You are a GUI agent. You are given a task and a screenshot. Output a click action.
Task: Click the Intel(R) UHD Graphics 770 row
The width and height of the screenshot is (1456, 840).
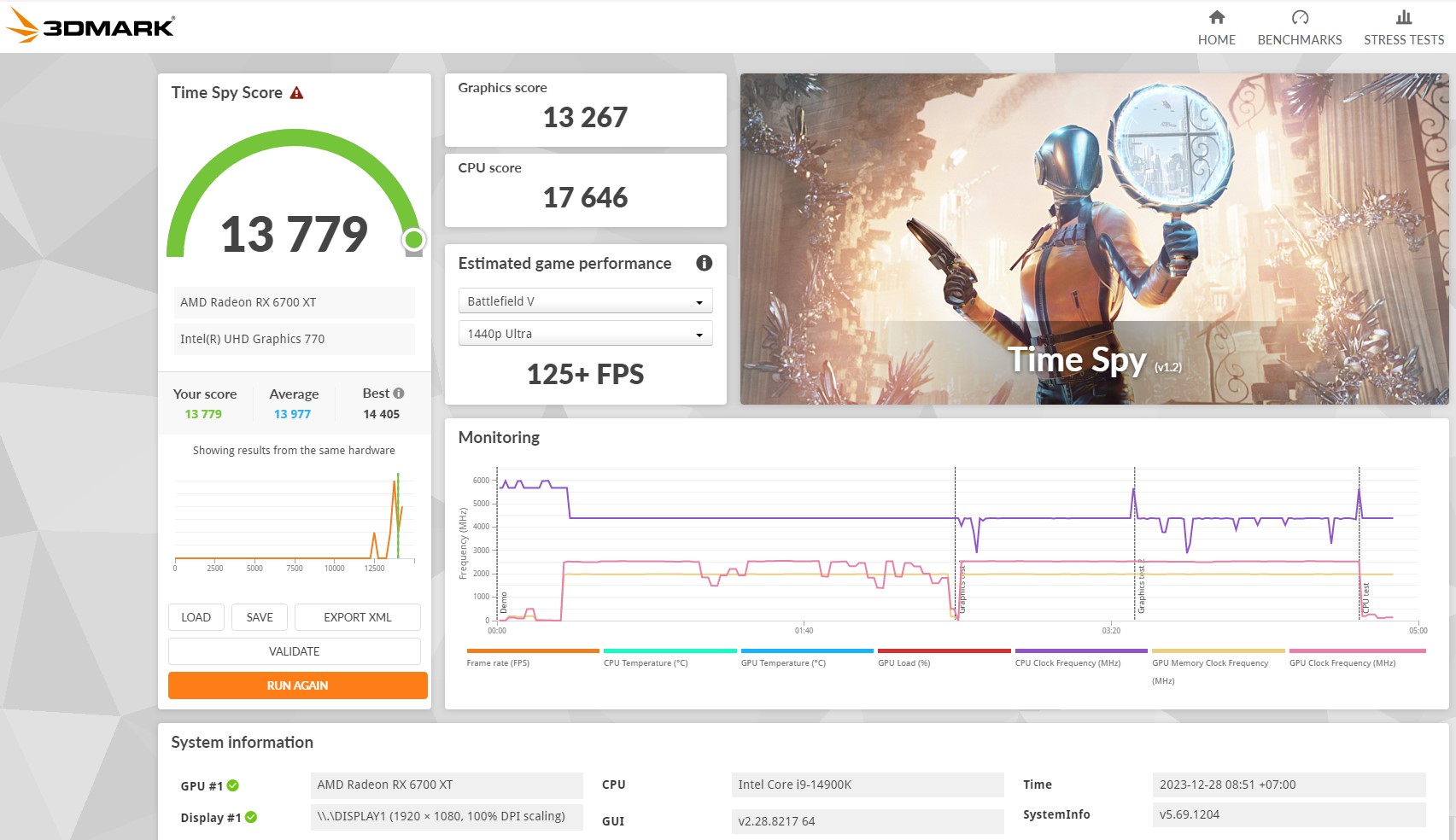(295, 339)
